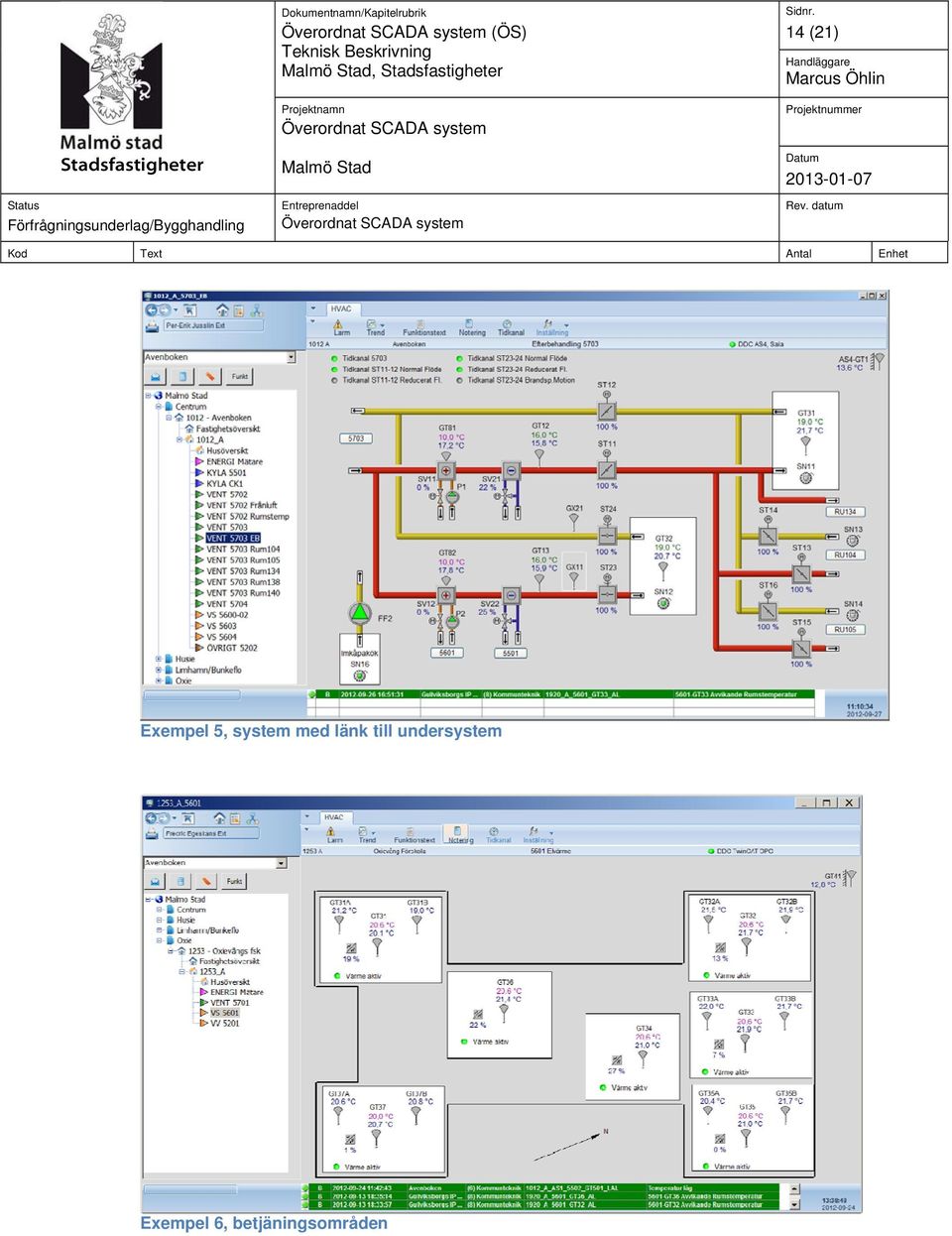The image size is (952, 1236).
Task: Click the Funkt button in 1012_A_5703_EB window
Action: pos(240,377)
